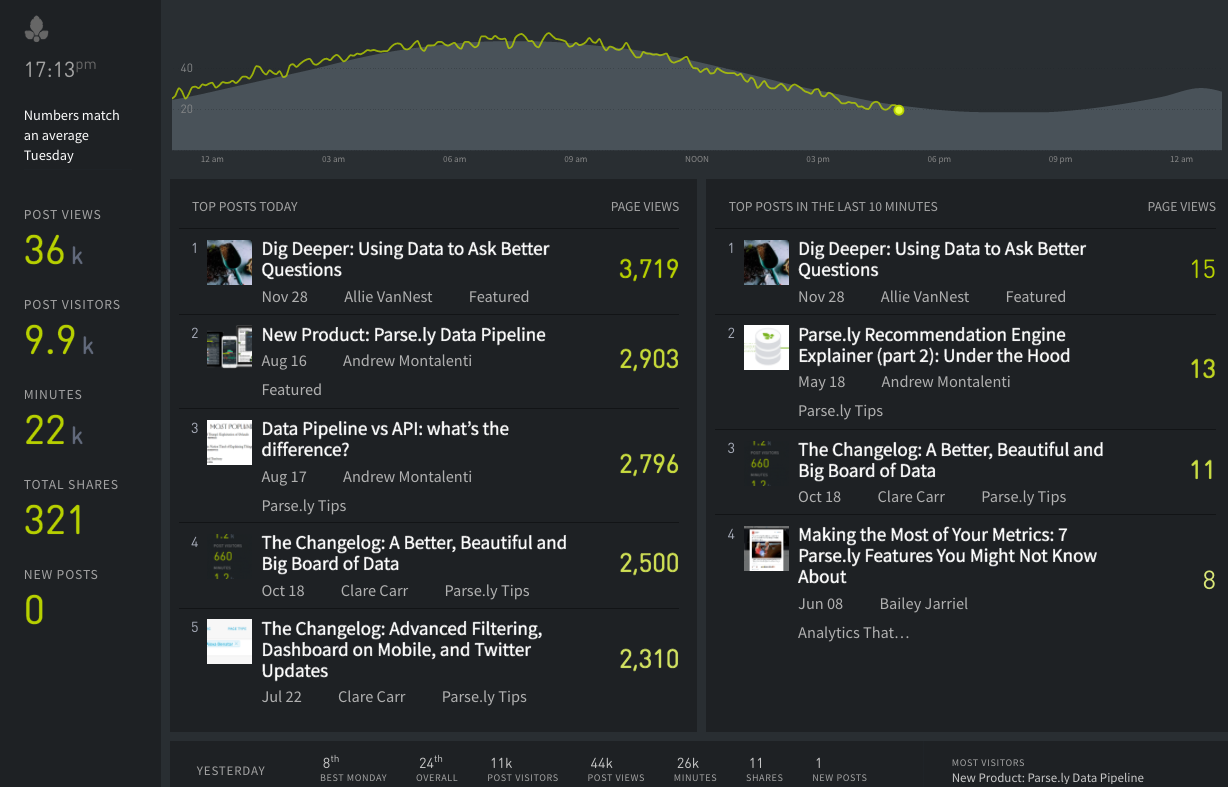Image resolution: width=1228 pixels, height=787 pixels.
Task: Open Data Pipeline vs API: what's the difference?
Action: (386, 439)
